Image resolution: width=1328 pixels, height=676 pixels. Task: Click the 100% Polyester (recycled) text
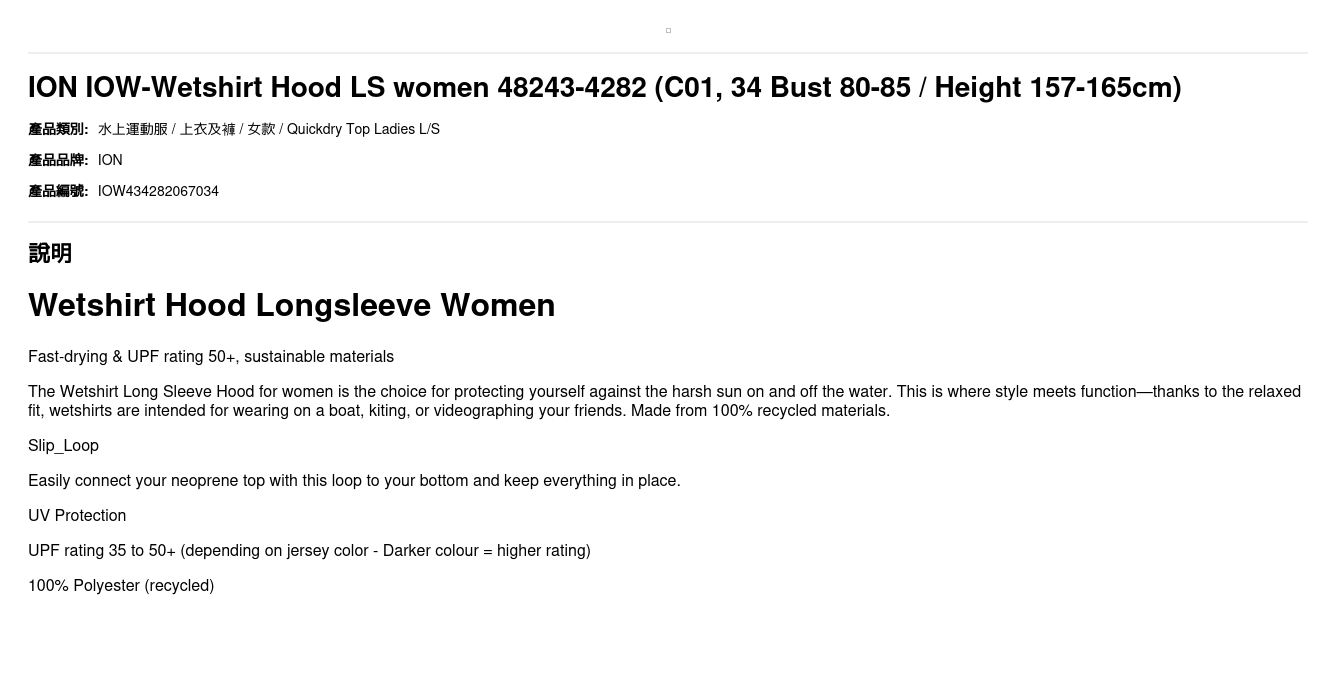pos(121,586)
